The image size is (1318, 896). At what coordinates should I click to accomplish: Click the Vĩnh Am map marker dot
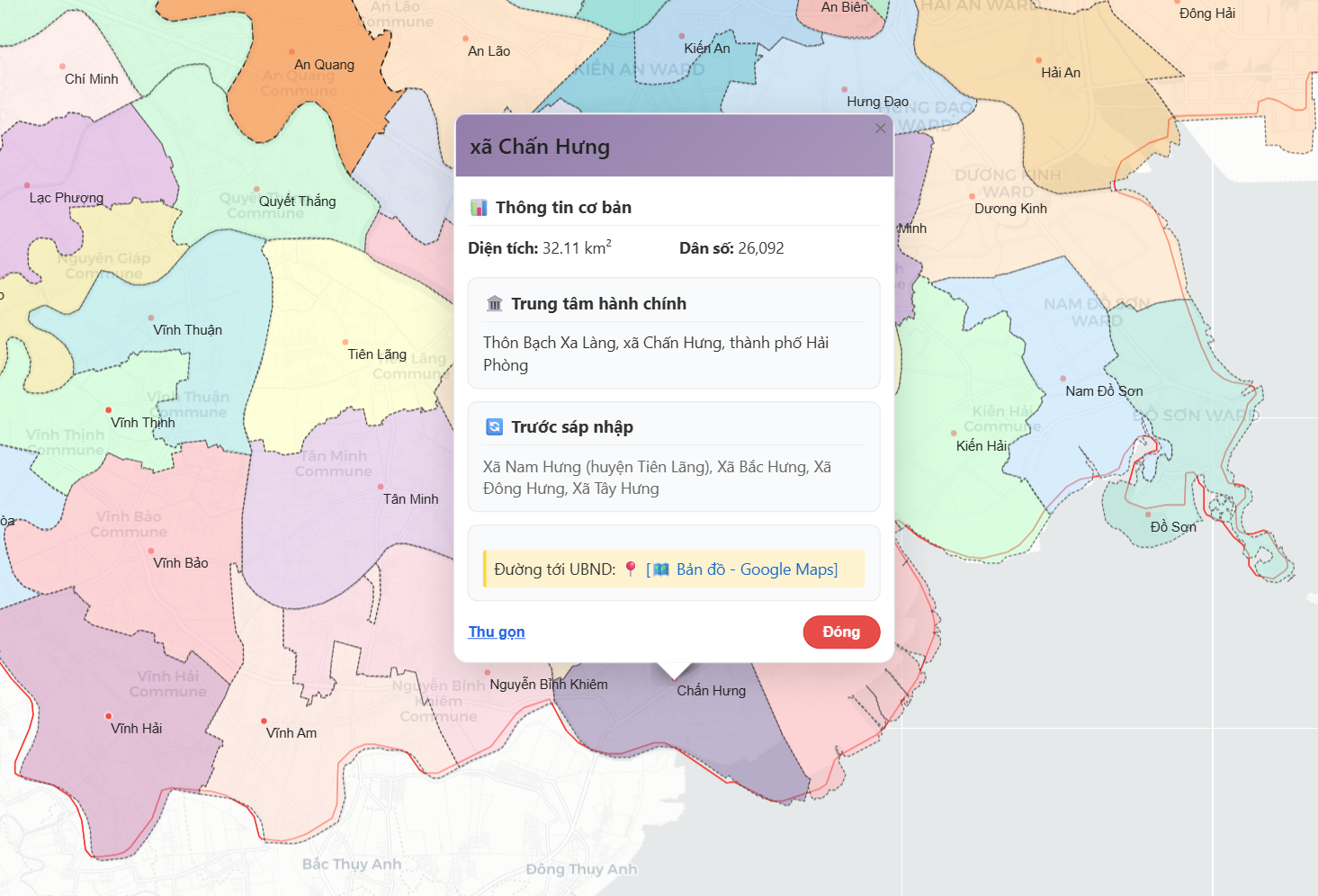pos(264,721)
